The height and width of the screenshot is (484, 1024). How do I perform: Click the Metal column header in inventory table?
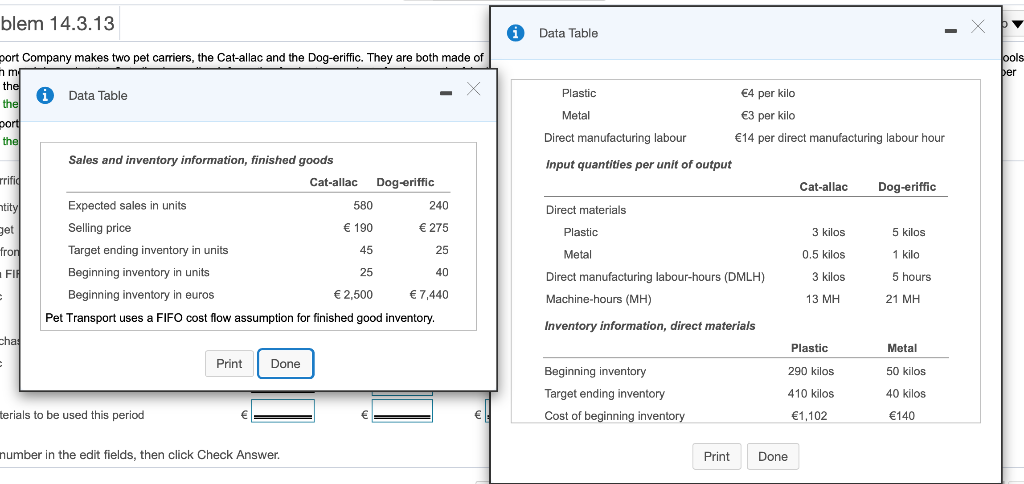coord(902,349)
